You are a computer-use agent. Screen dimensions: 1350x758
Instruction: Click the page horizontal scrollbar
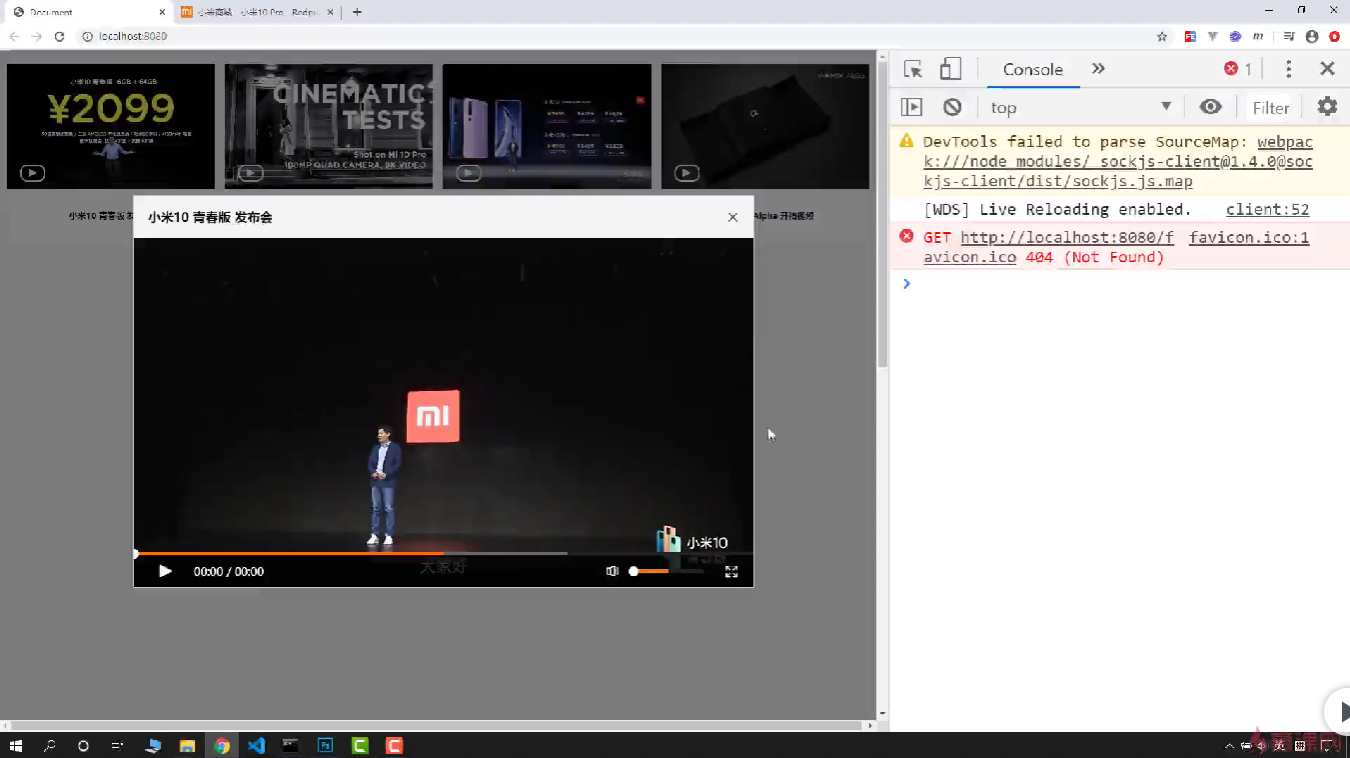click(x=435, y=725)
